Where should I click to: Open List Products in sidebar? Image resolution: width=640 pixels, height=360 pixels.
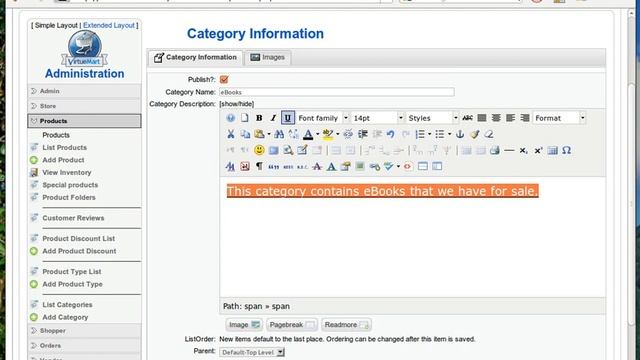click(x=64, y=147)
